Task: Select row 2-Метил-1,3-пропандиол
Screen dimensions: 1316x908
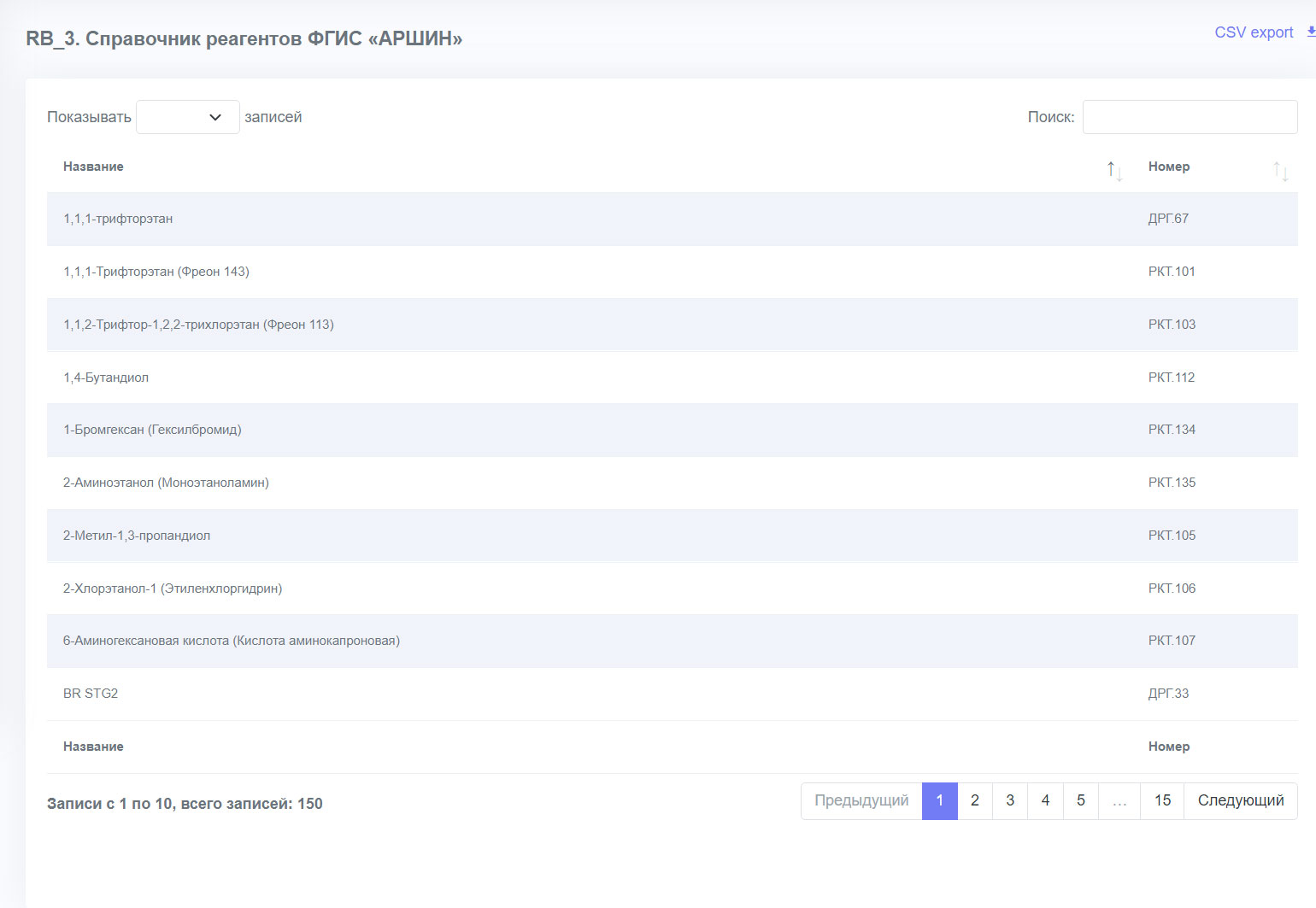Action: click(673, 536)
